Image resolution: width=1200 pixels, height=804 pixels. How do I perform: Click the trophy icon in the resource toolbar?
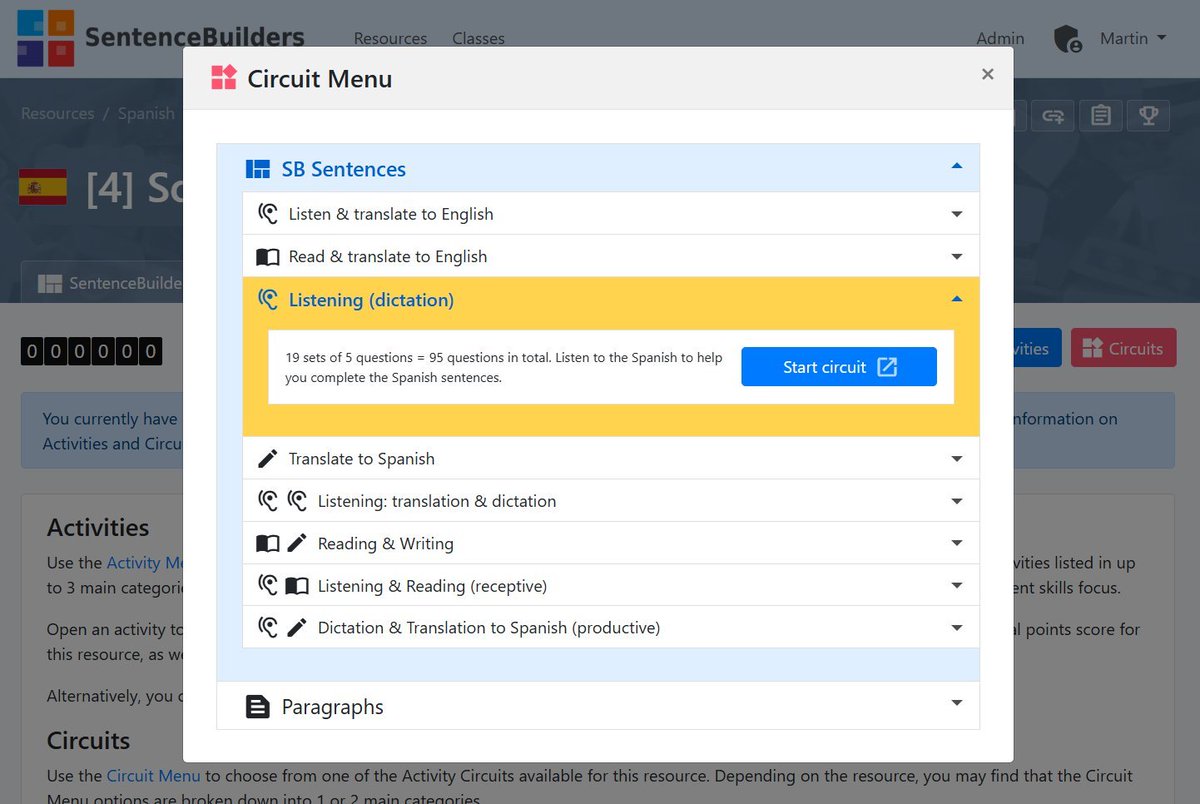(1148, 115)
